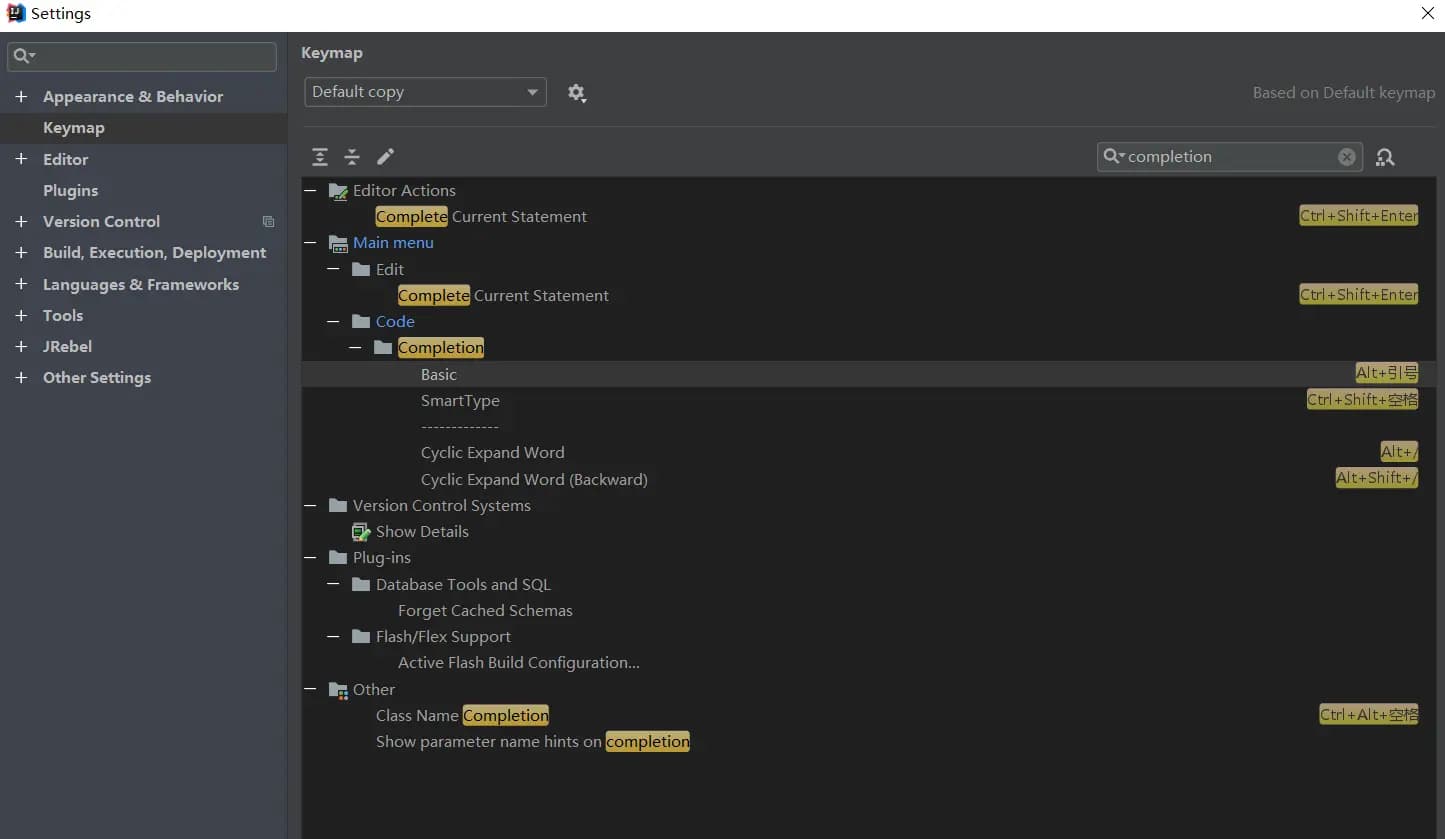Click Find Actions by Shortcut icon
Viewport: 1445px width, 839px height.
coord(1385,157)
